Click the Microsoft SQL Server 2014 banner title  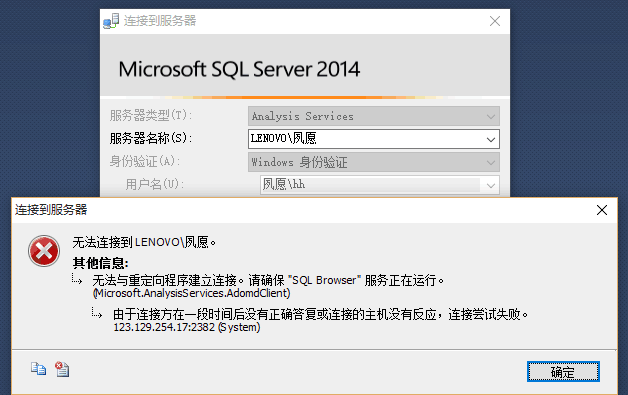pos(239,69)
